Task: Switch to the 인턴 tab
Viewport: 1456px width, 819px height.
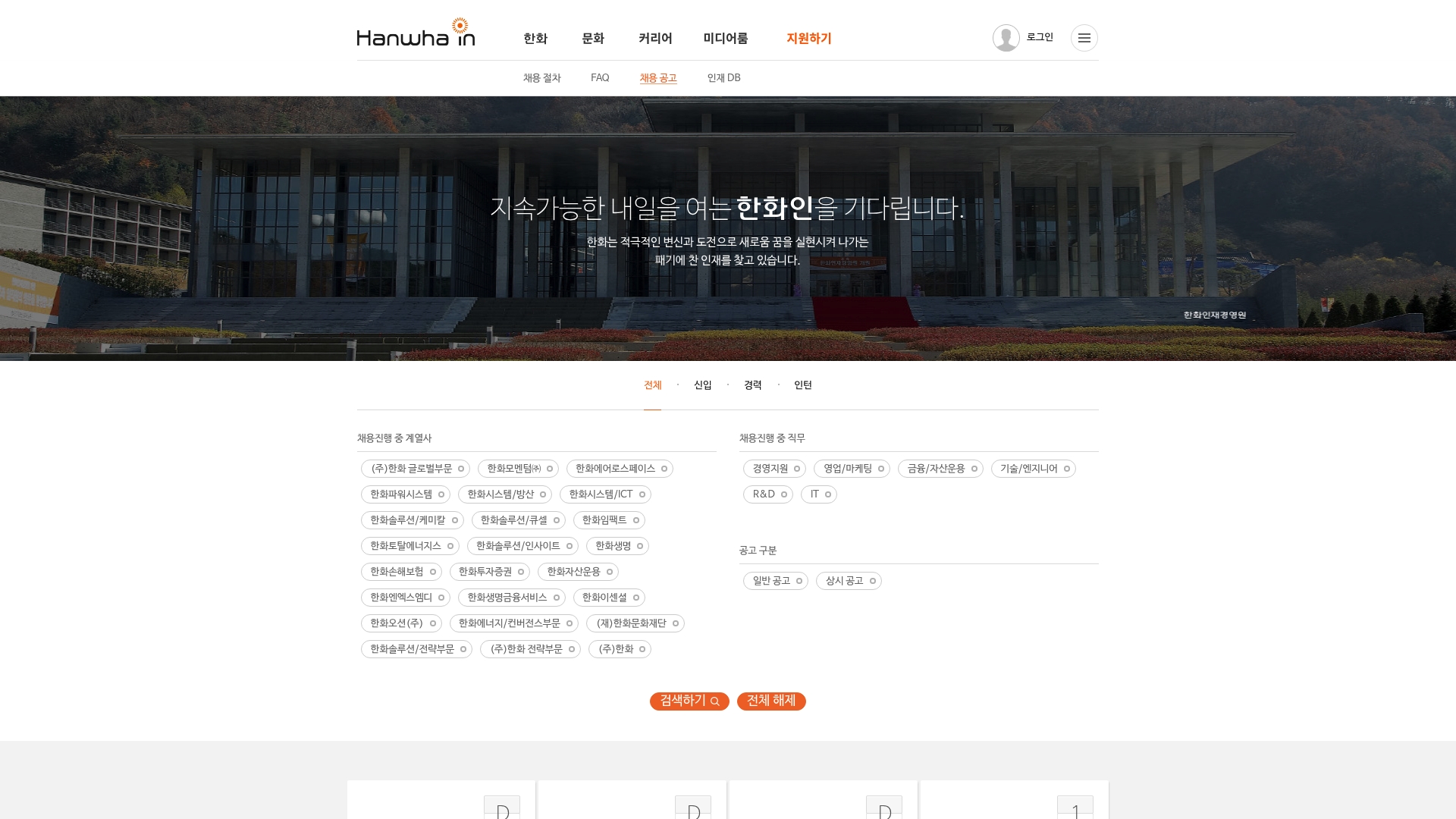Action: (x=802, y=385)
